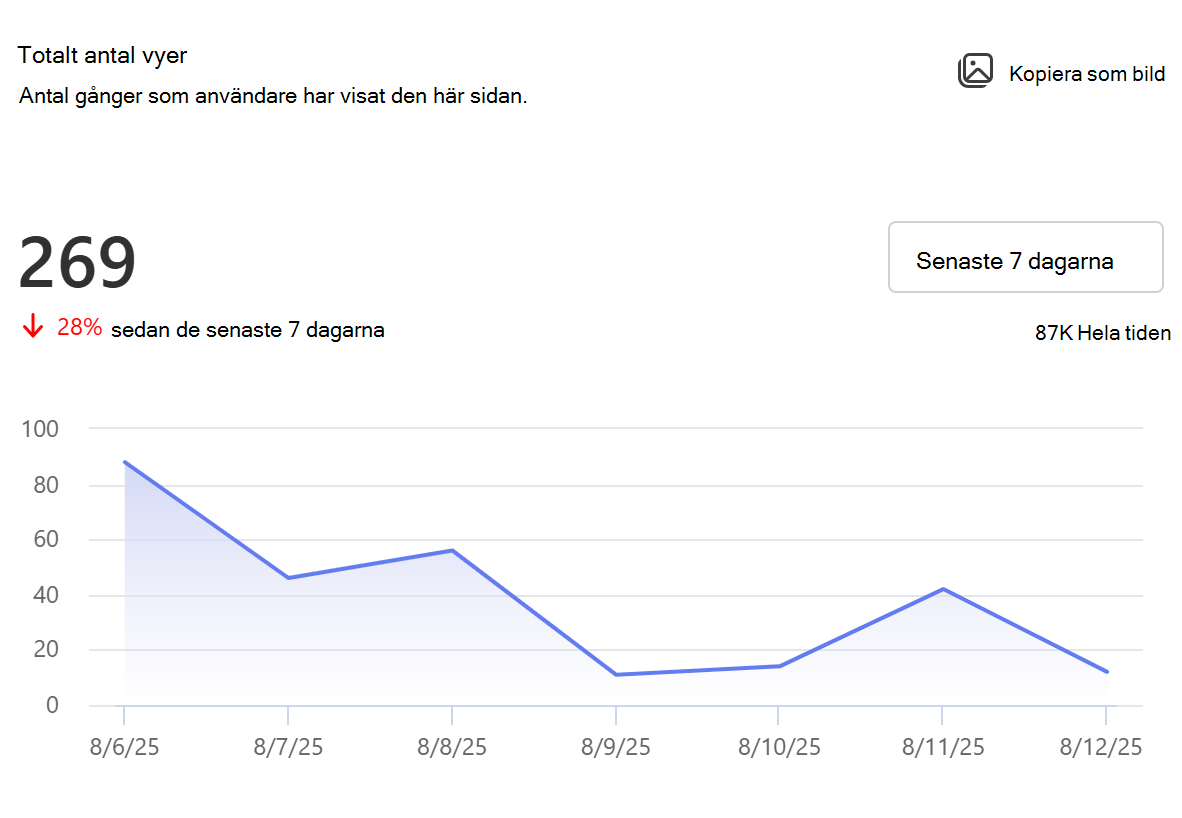Click the page views description text

click(x=273, y=97)
